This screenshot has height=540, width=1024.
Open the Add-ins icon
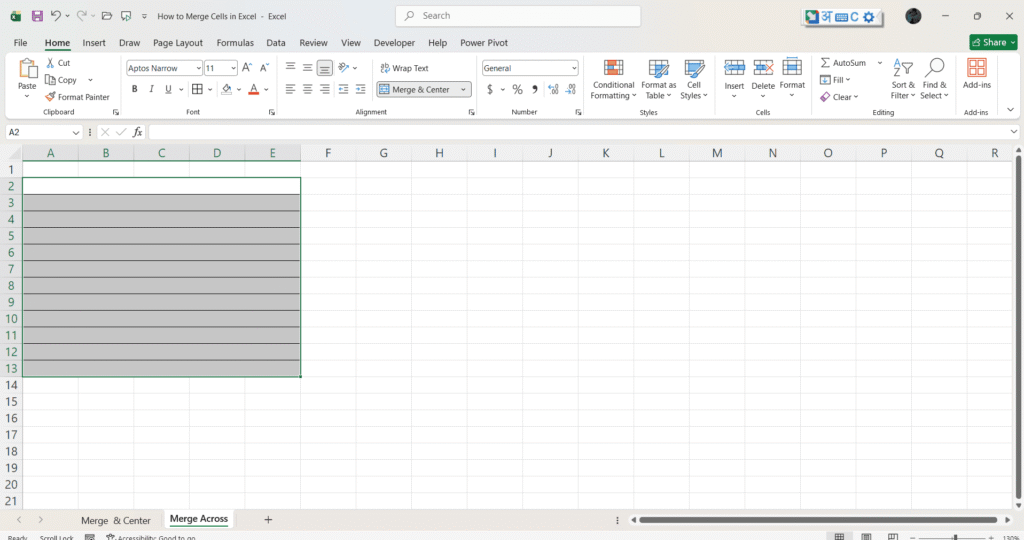coord(977,68)
